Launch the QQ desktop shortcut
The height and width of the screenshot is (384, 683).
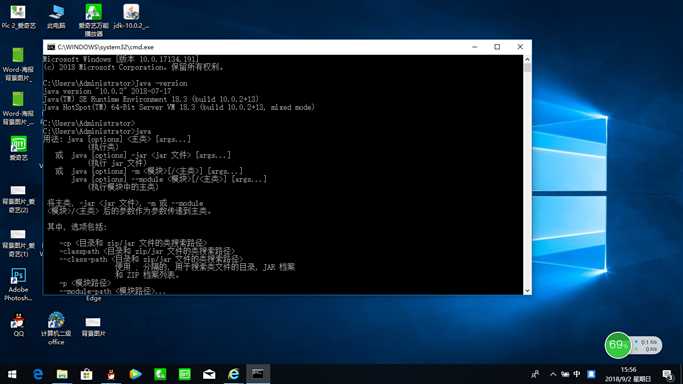point(18,325)
